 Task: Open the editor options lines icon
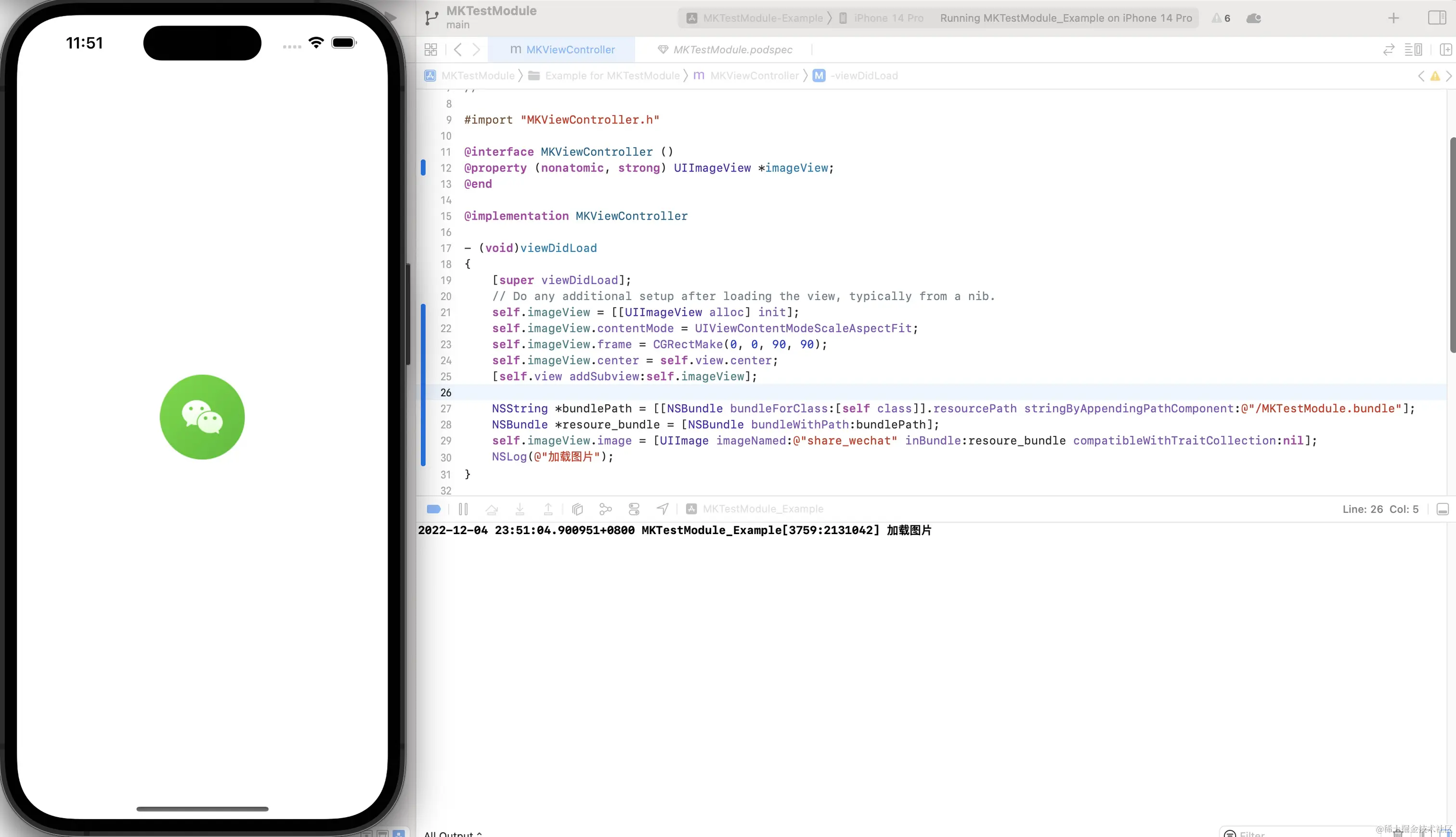(x=1413, y=50)
